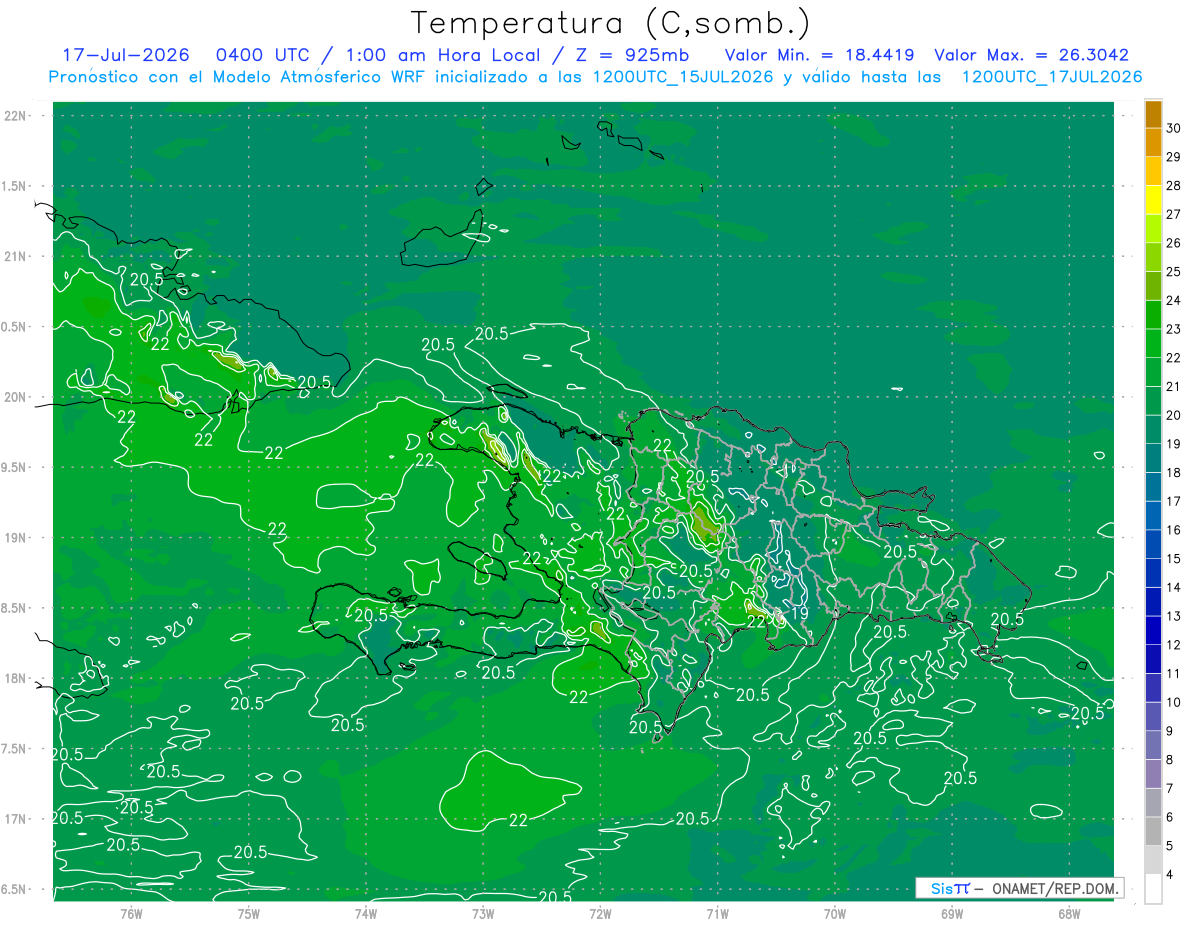Click the 'ONAMET/REP.DOM.' credit label
This screenshot has width=1200, height=927.
[x=1056, y=888]
